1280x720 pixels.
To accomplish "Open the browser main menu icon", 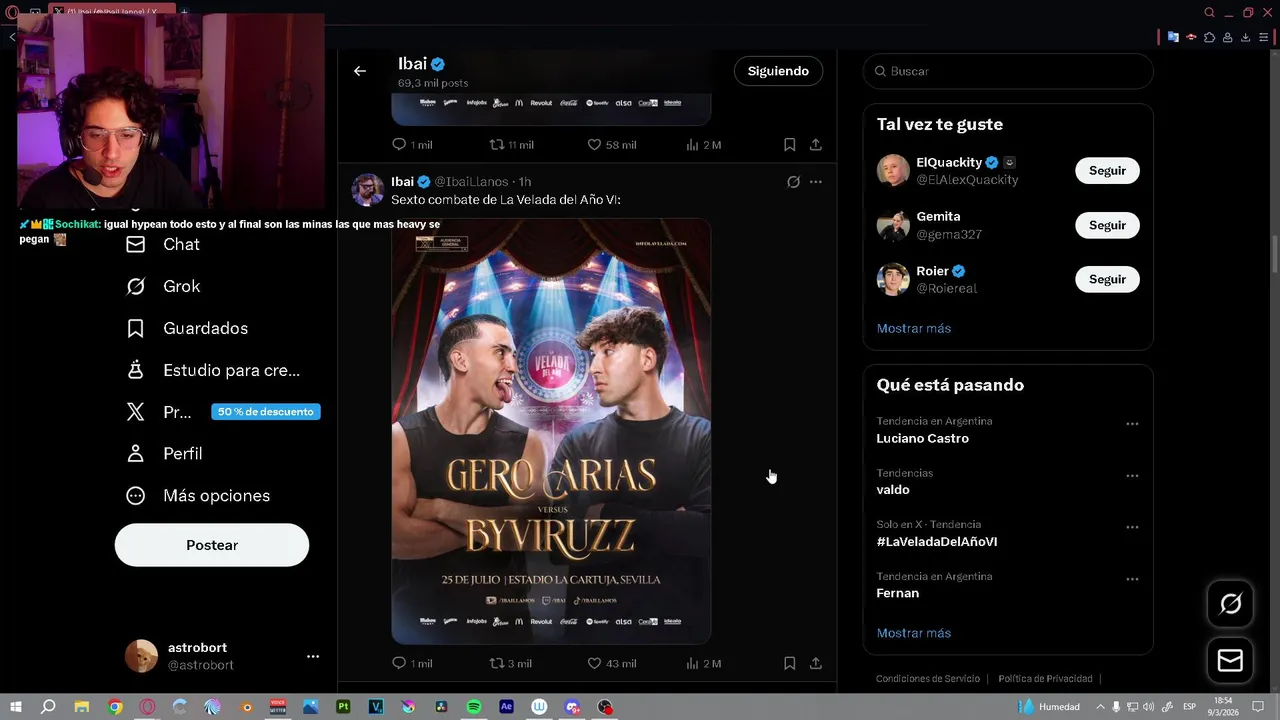I will pyautogui.click(x=1264, y=37).
